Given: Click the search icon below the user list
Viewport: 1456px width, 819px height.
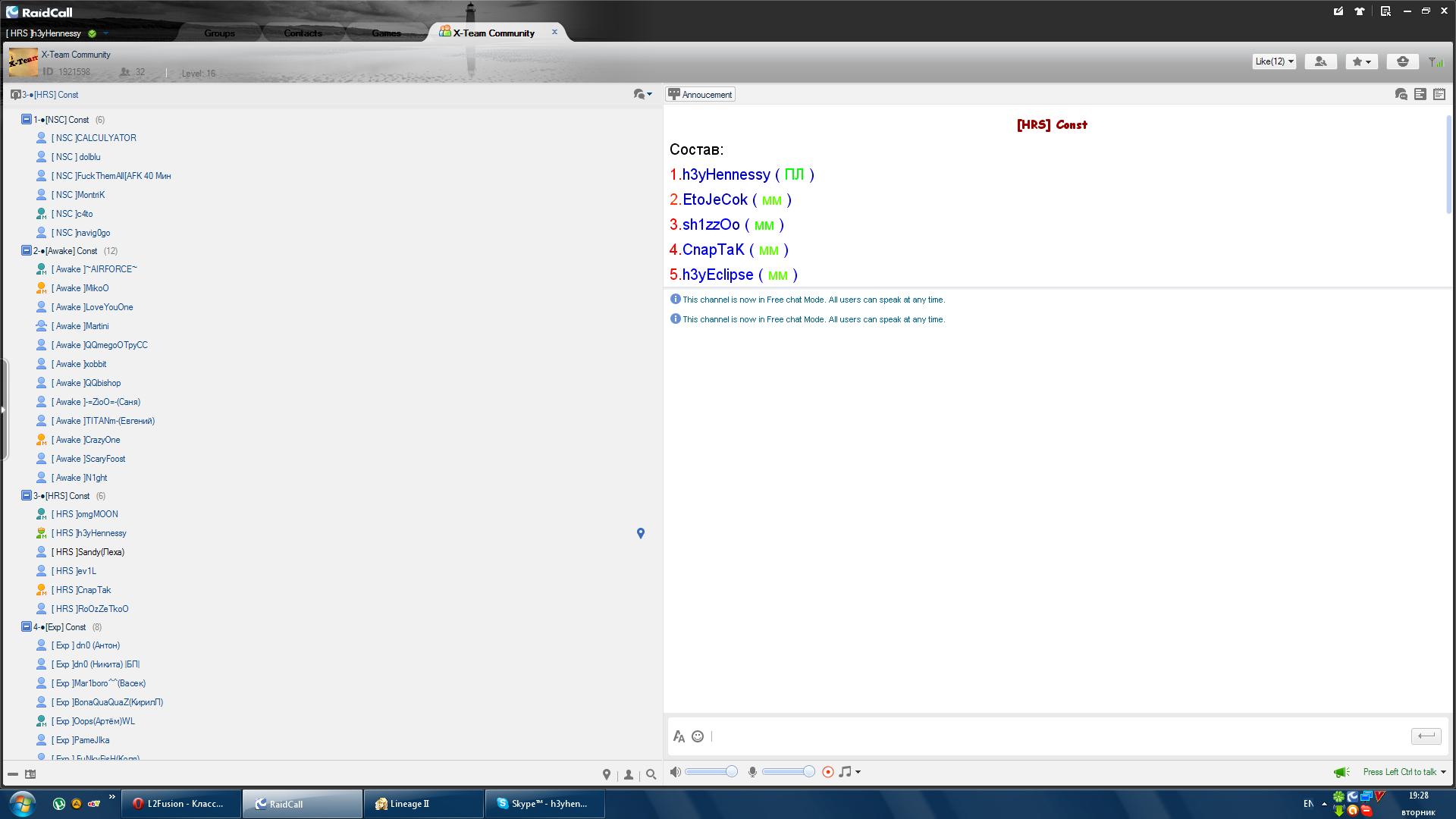Looking at the screenshot, I should point(651,774).
